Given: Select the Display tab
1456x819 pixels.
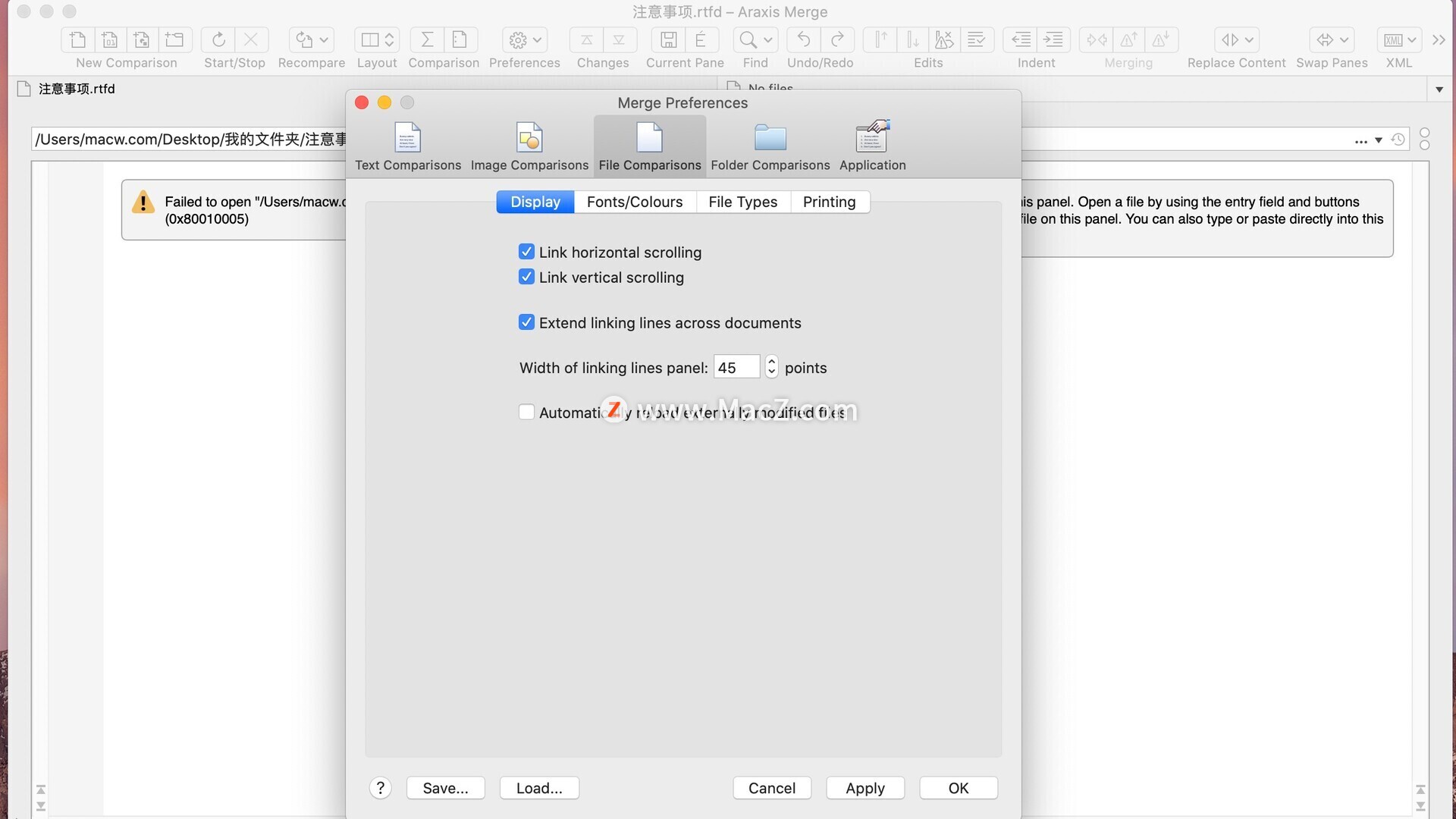Looking at the screenshot, I should click(535, 202).
